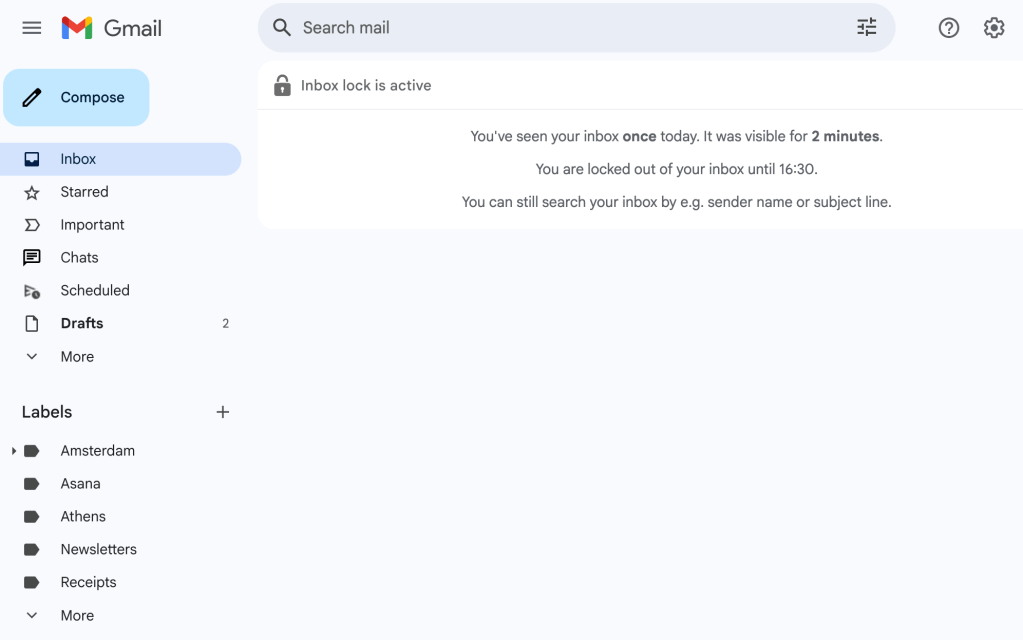
Task: Open the Scheduled folder
Action: click(x=95, y=291)
